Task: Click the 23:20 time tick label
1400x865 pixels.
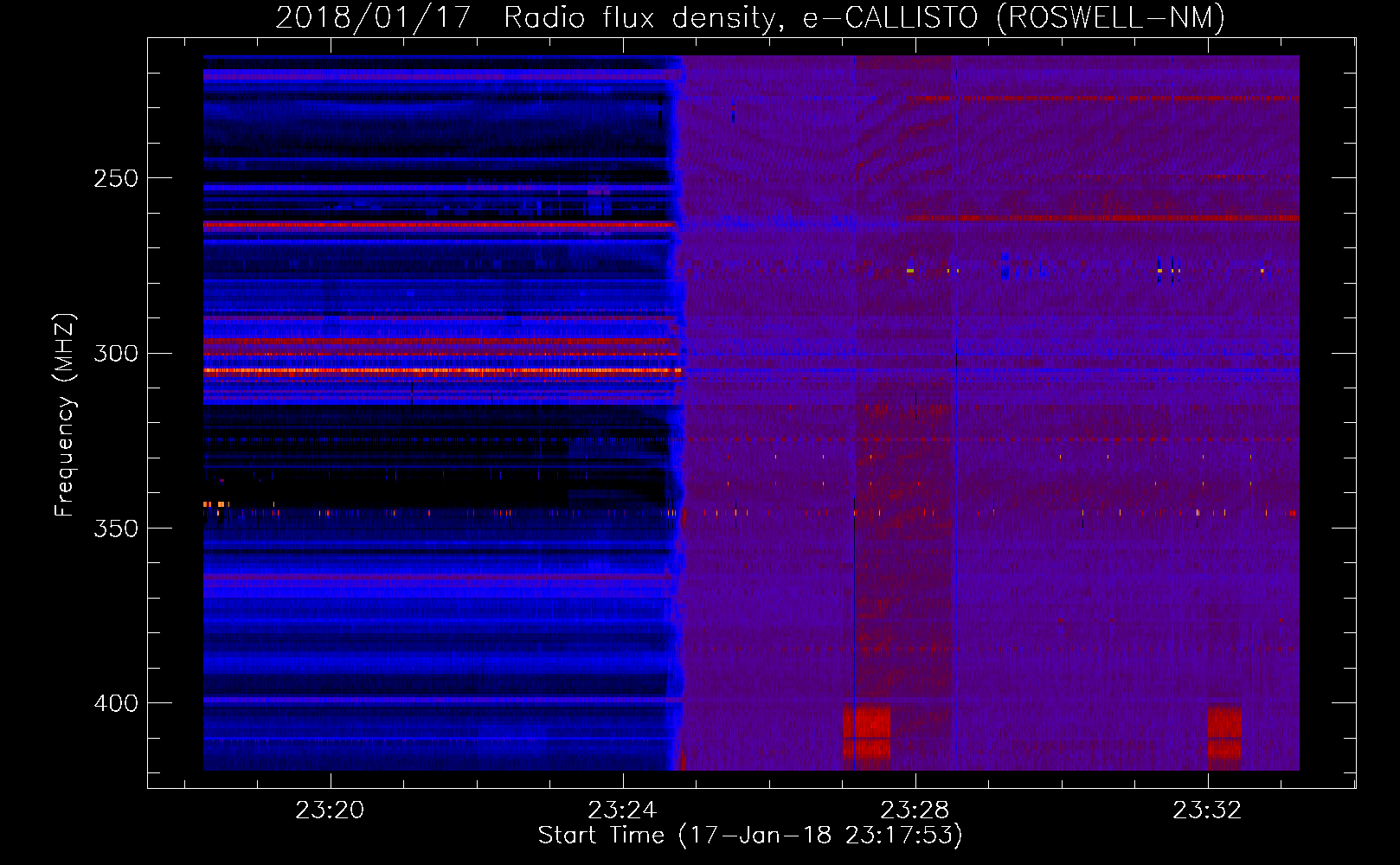Action: pyautogui.click(x=331, y=810)
